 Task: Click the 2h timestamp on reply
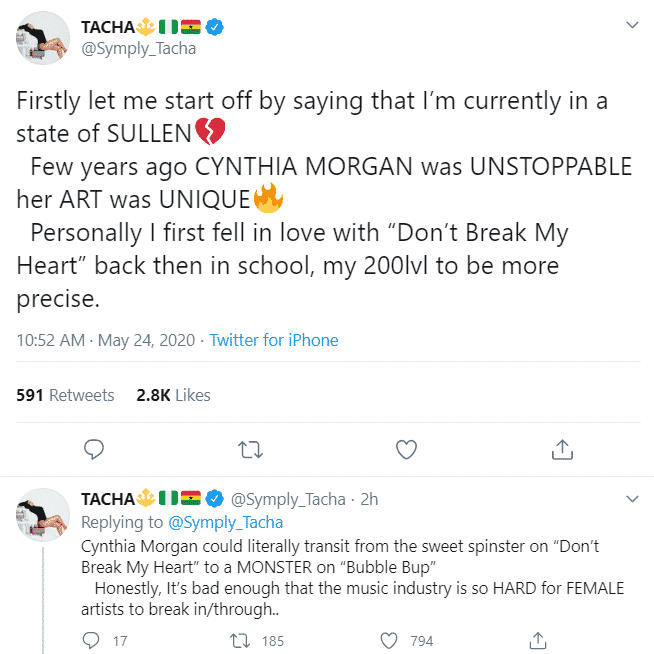(369, 499)
